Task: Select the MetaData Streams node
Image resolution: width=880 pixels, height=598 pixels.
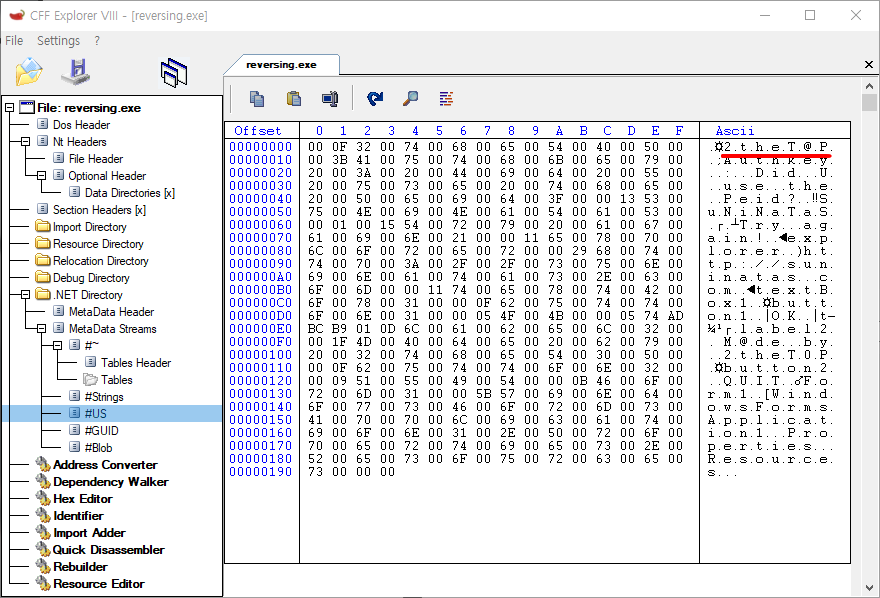Action: 112,329
